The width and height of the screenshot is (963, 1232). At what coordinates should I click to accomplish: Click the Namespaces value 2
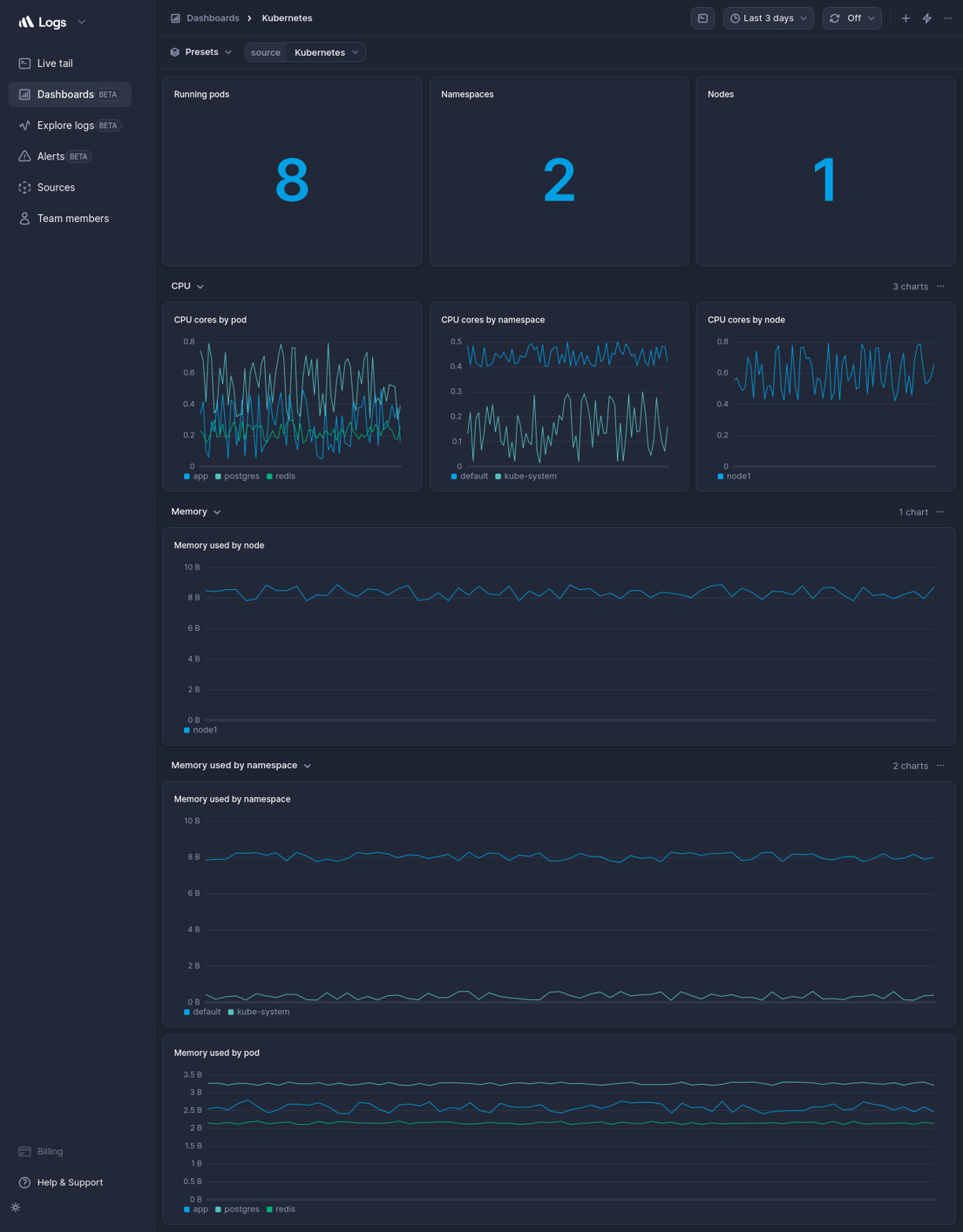[x=559, y=181]
